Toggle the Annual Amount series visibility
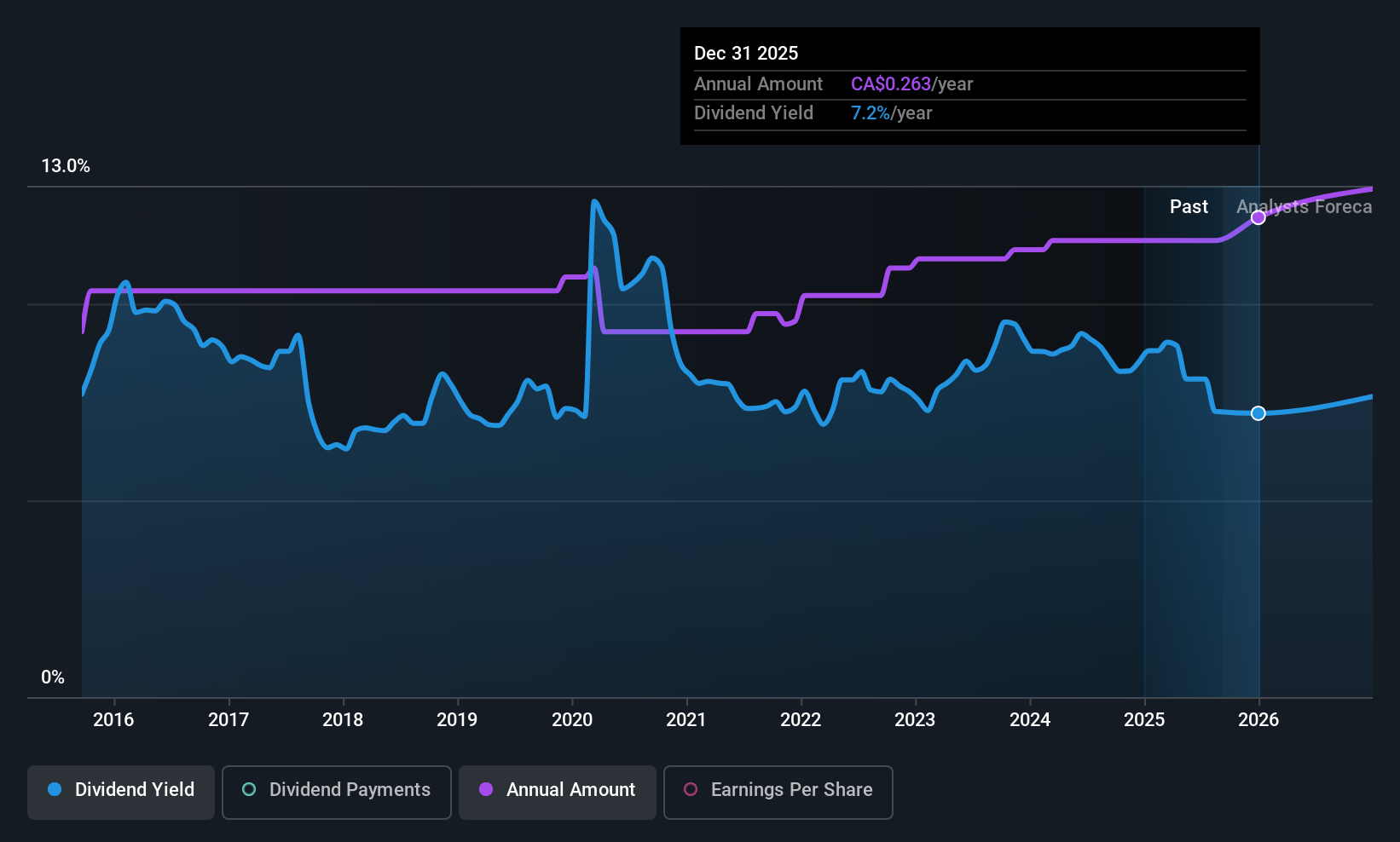1400x842 pixels. pos(557,792)
